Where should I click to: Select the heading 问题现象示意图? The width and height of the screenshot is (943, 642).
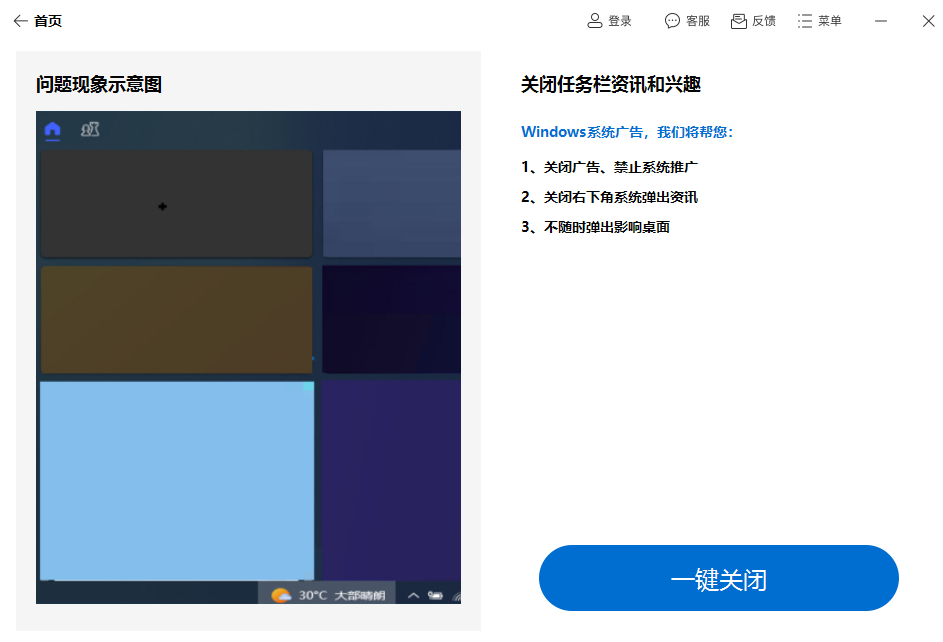[x=99, y=84]
